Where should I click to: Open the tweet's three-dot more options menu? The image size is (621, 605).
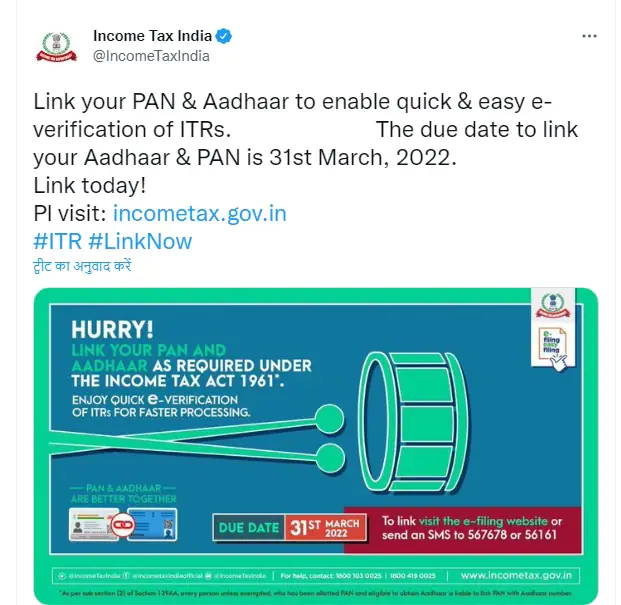[589, 36]
